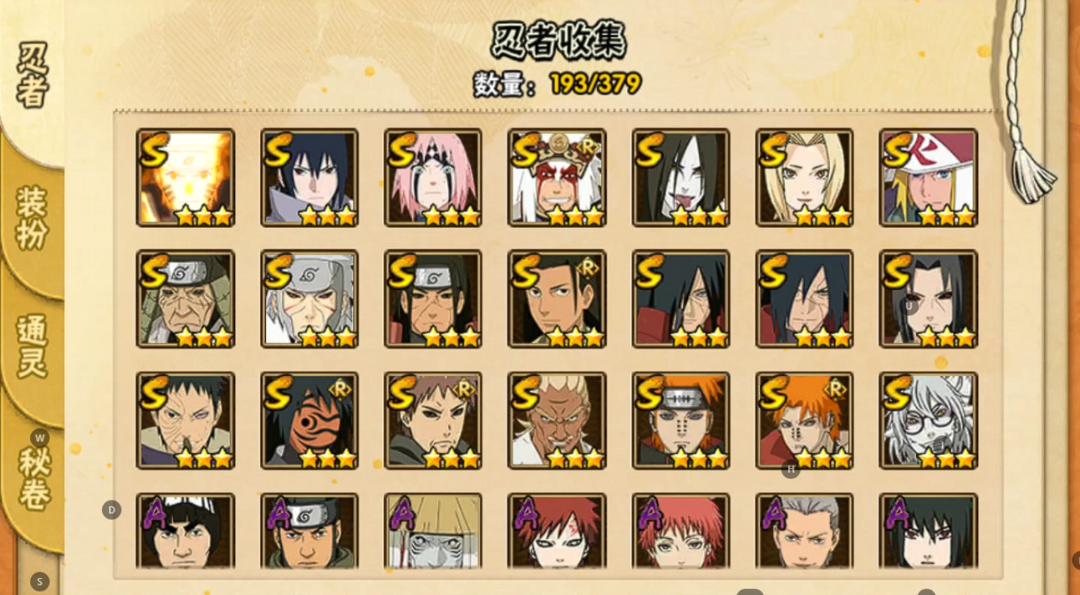Viewport: 1080px width, 595px height.
Task: Open the pierced-face Pain with headband portrait
Action: (681, 421)
